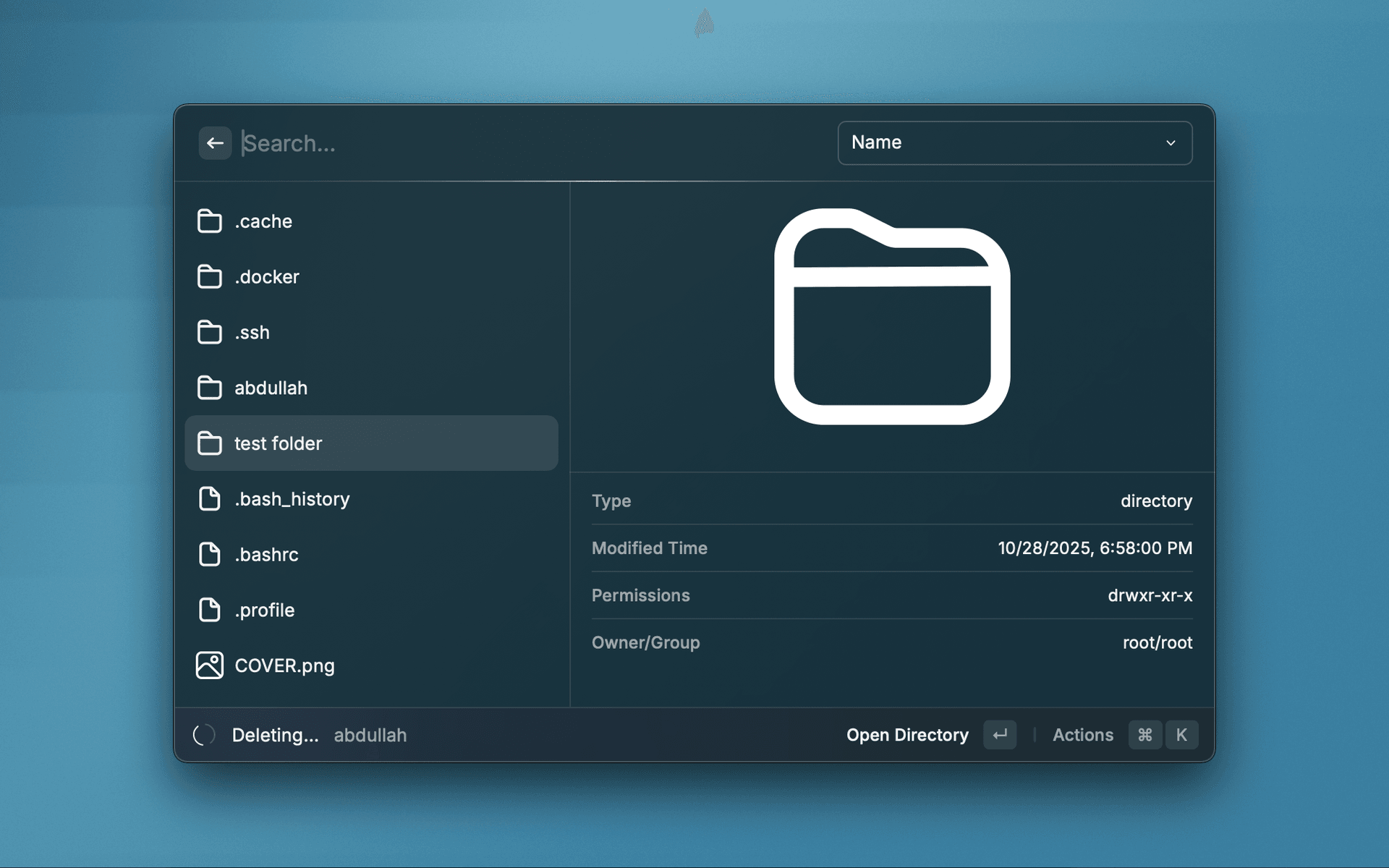Screen dimensions: 1389x868
Task: Open the Name sorting dropdown
Action: tap(1014, 142)
